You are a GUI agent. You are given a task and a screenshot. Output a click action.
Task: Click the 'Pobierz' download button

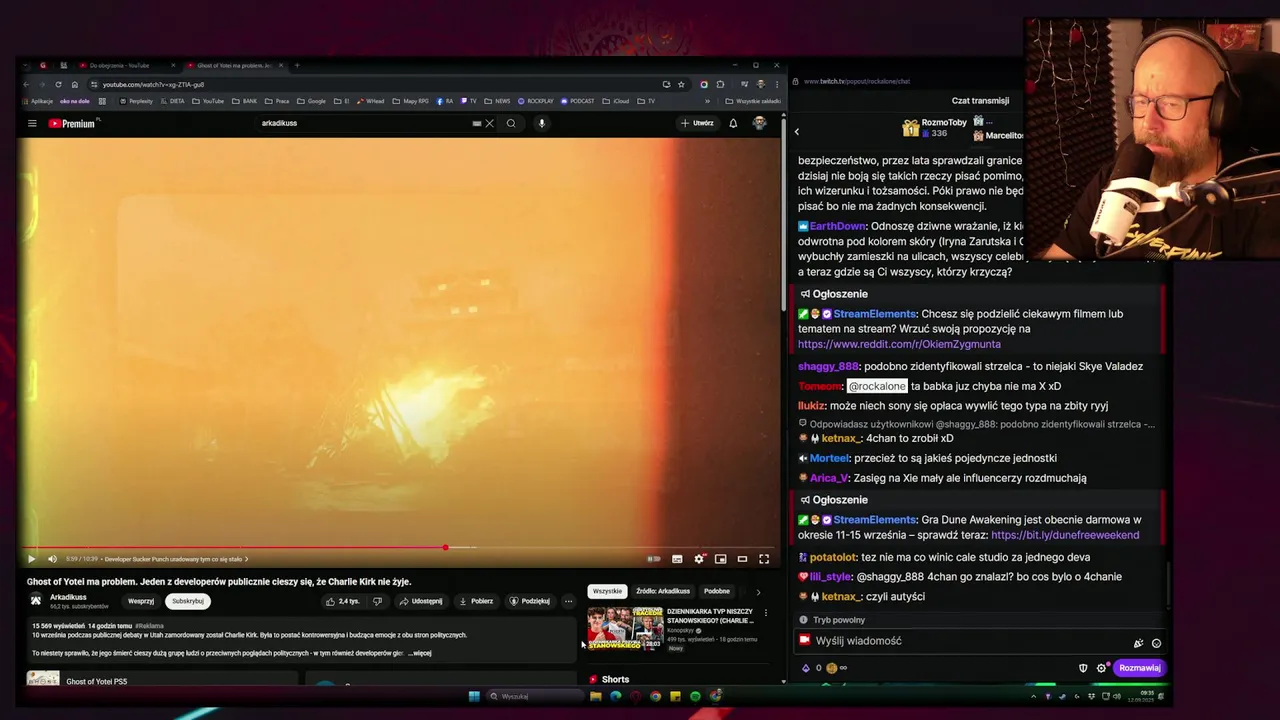[x=476, y=601]
